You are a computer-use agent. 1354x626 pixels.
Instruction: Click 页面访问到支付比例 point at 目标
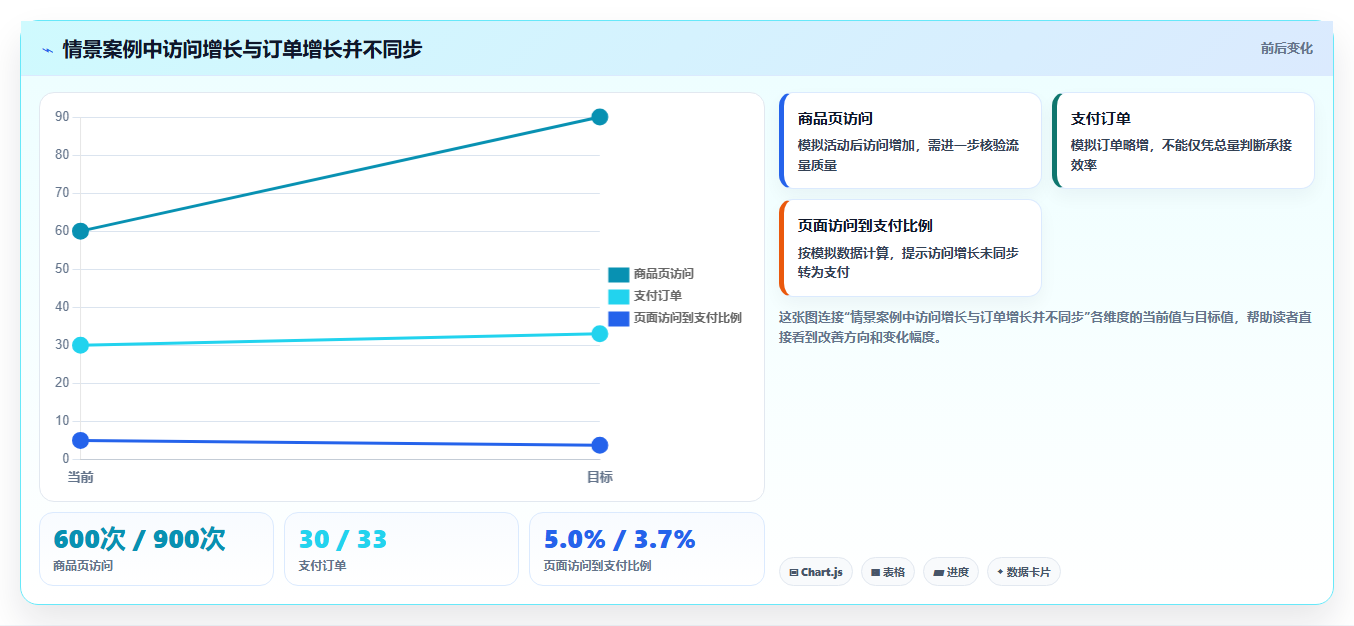[600, 445]
